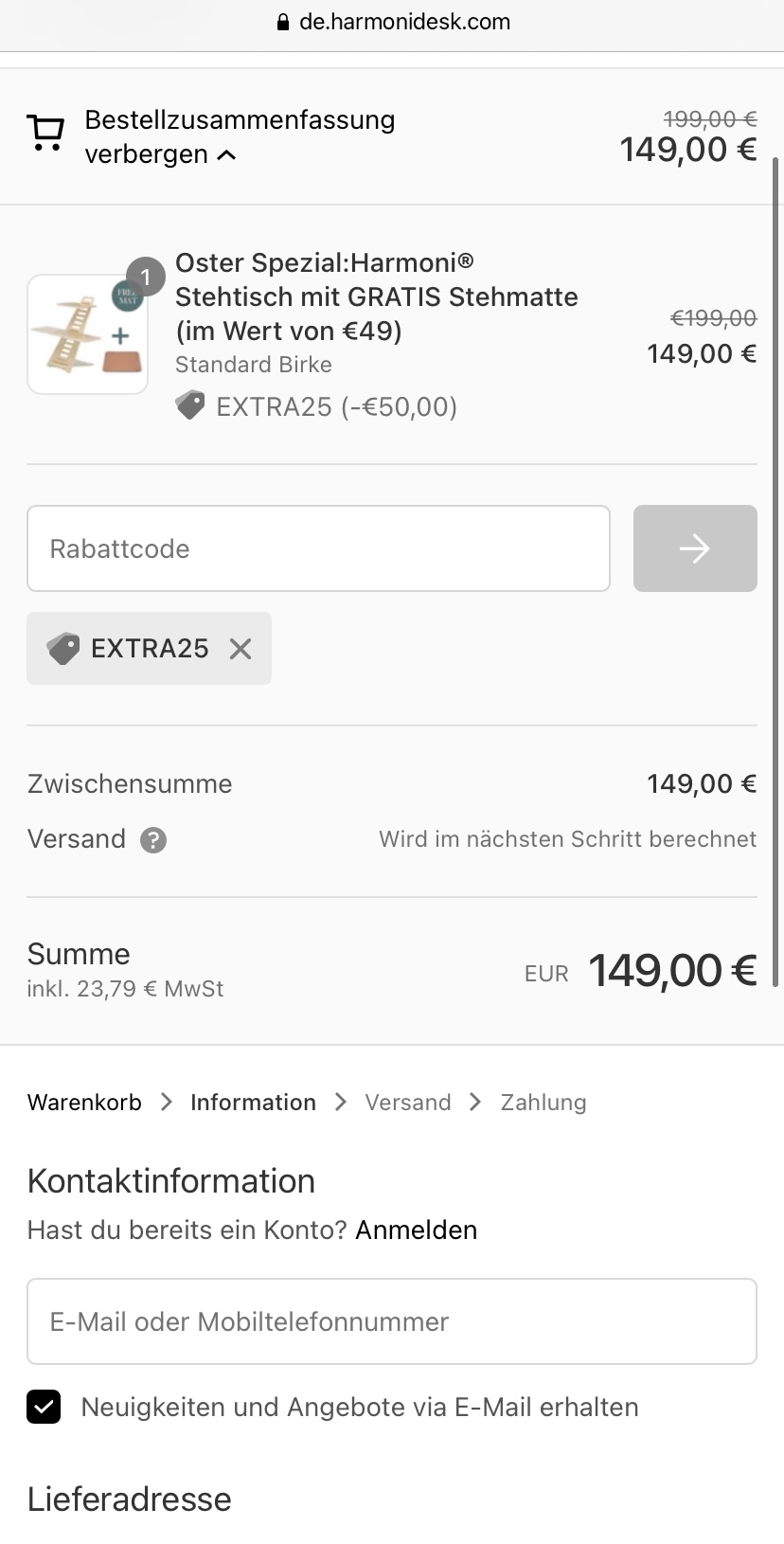784x1544 pixels.
Task: Click into the Rabattcode field
Action: click(318, 548)
